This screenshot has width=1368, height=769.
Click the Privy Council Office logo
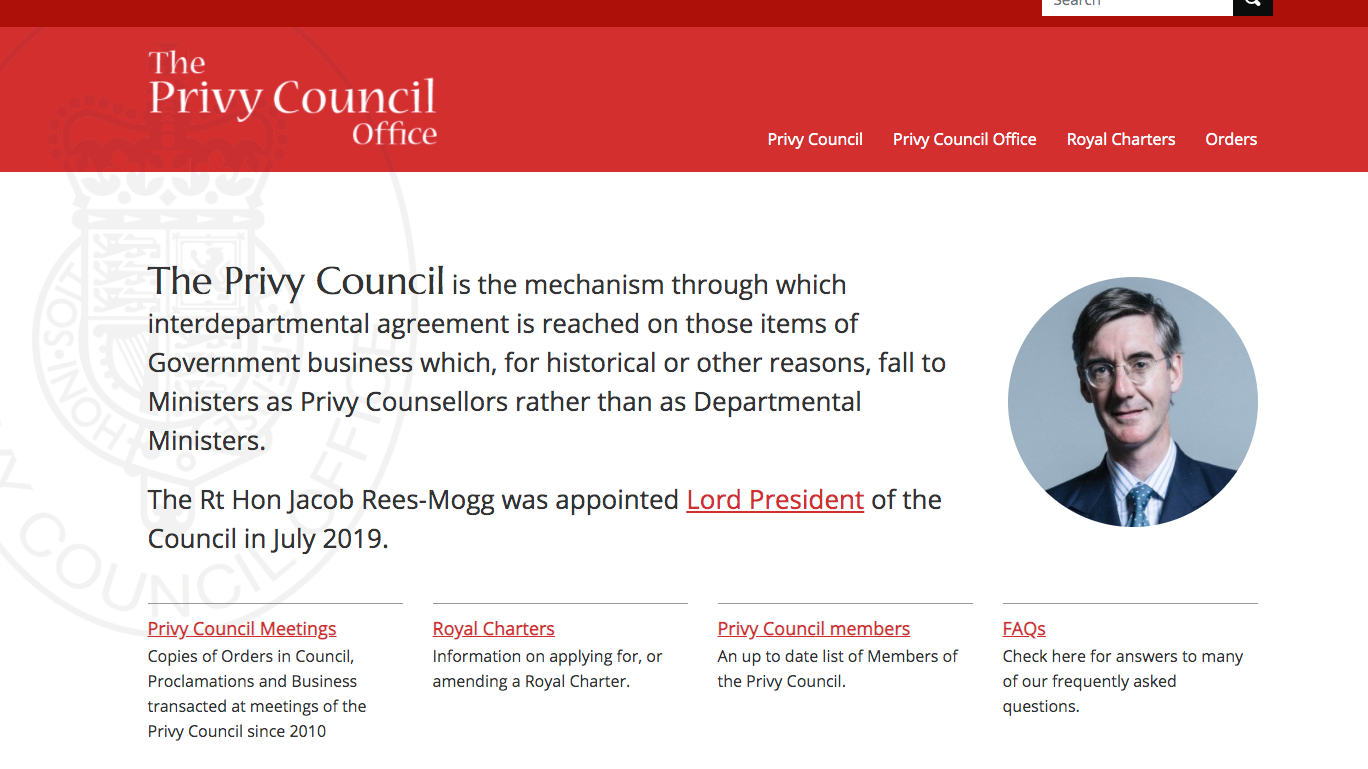pyautogui.click(x=293, y=99)
